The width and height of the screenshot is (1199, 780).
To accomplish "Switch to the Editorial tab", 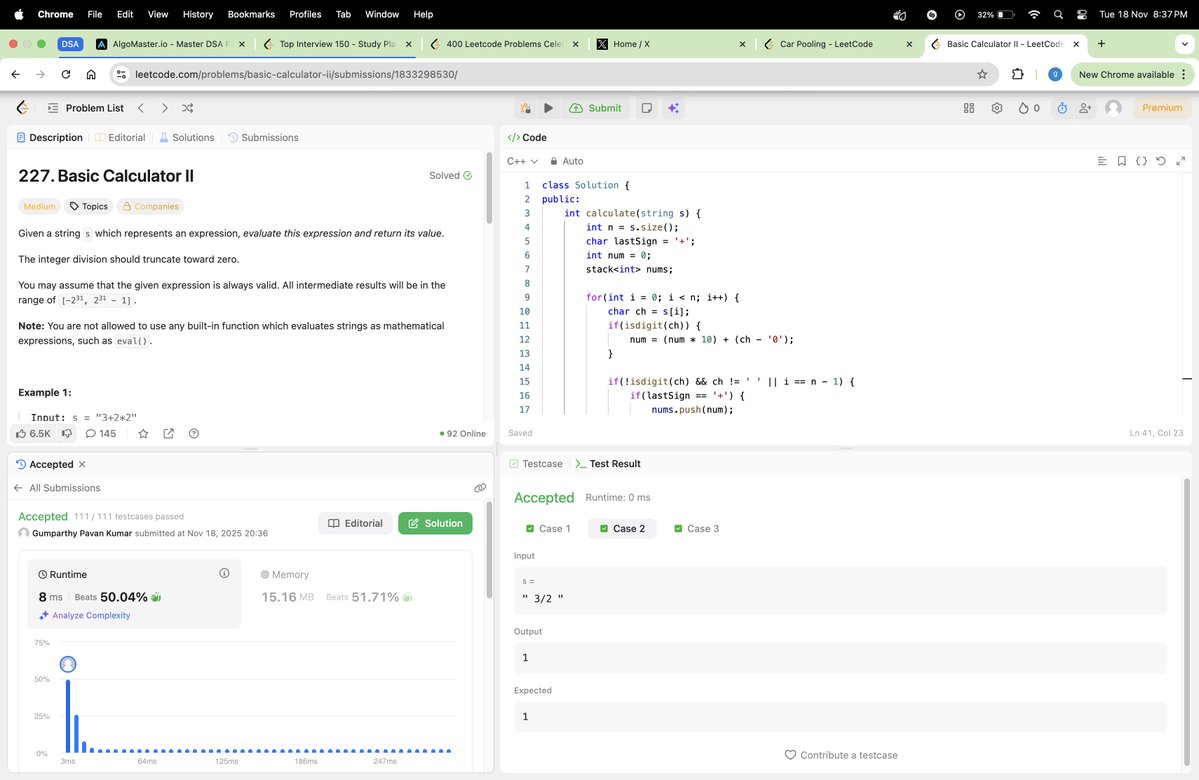I will 120,138.
